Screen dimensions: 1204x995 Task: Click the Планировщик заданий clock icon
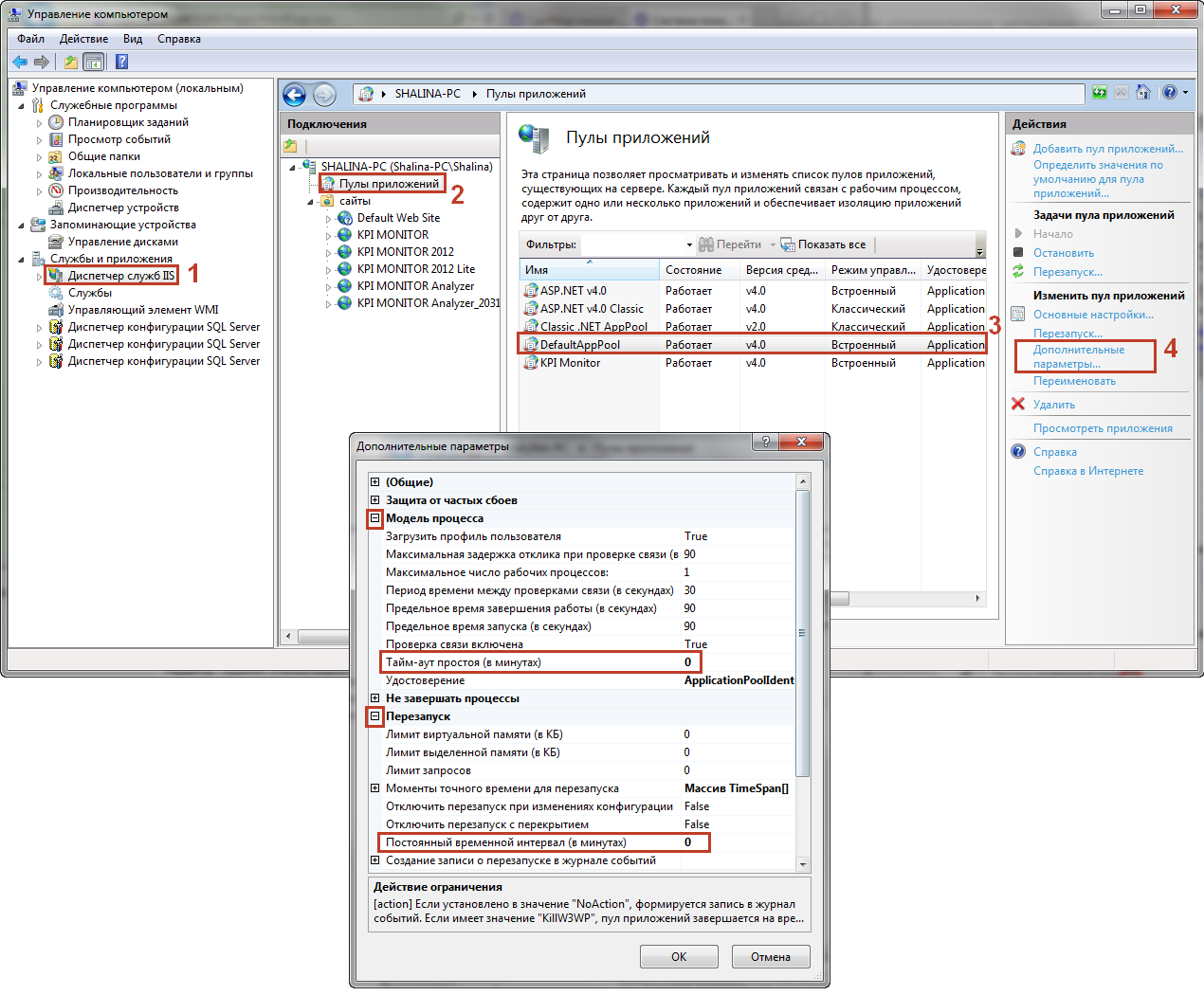[56, 122]
